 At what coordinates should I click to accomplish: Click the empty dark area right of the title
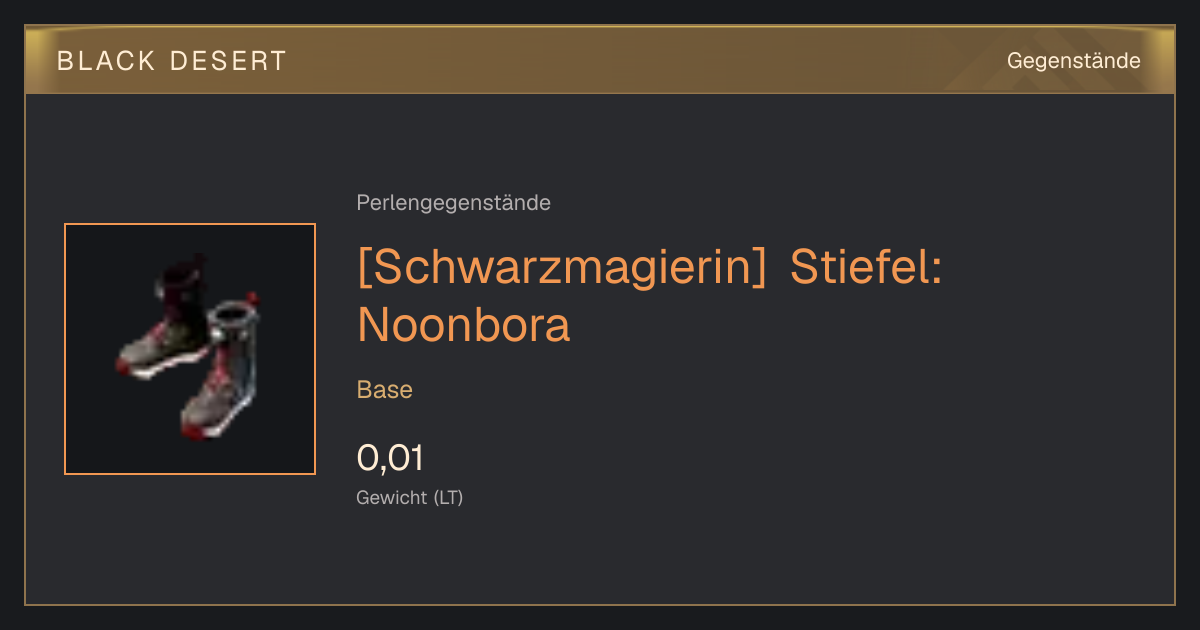(1060, 295)
